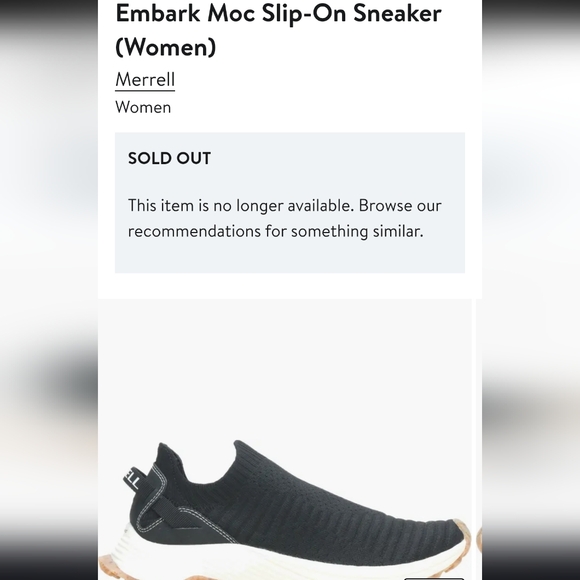580x580 pixels.
Task: Click the 'Browse our' text in the notice
Action: pyautogui.click(x=400, y=205)
